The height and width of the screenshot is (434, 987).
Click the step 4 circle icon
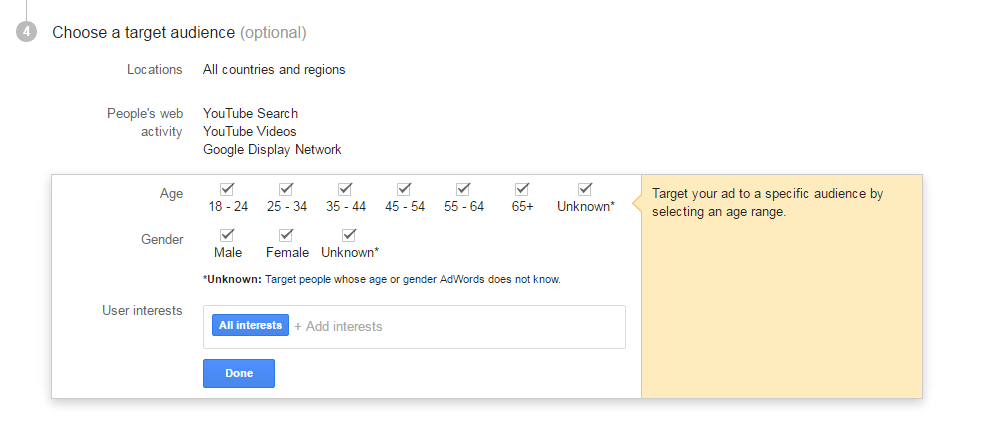coord(27,32)
